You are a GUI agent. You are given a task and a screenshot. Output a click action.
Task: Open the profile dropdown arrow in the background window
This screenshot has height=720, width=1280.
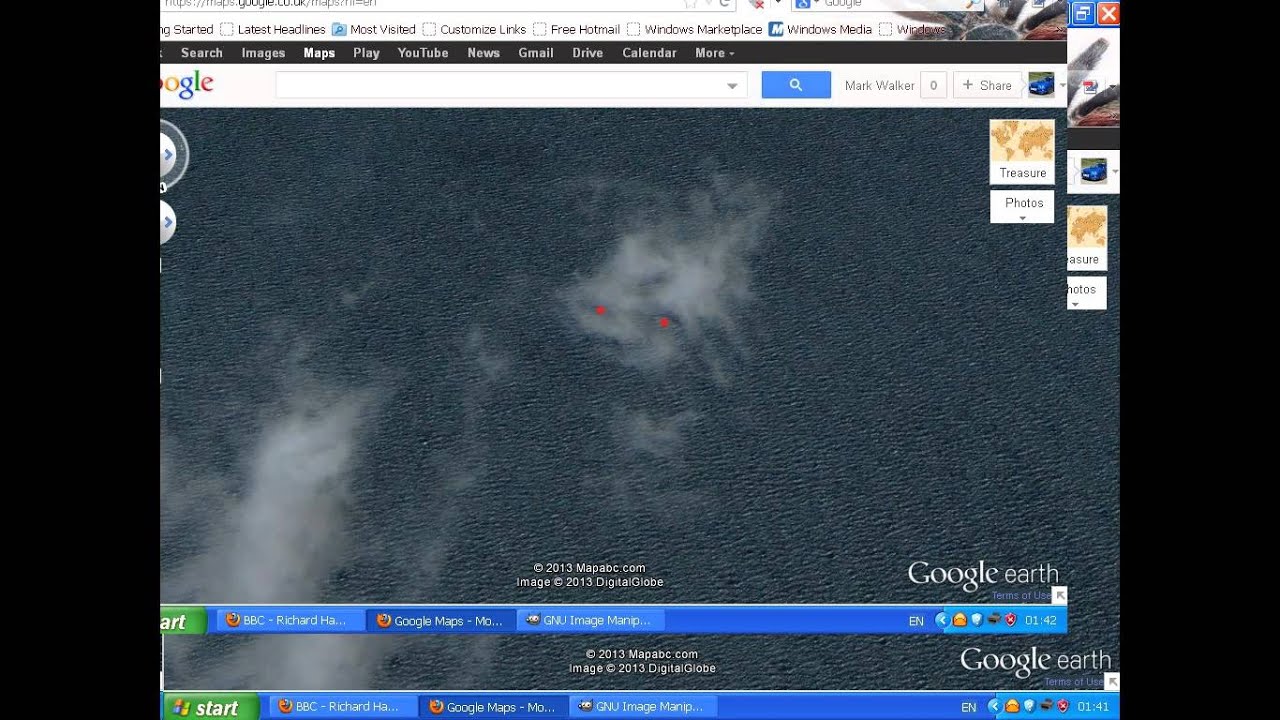pos(1114,171)
